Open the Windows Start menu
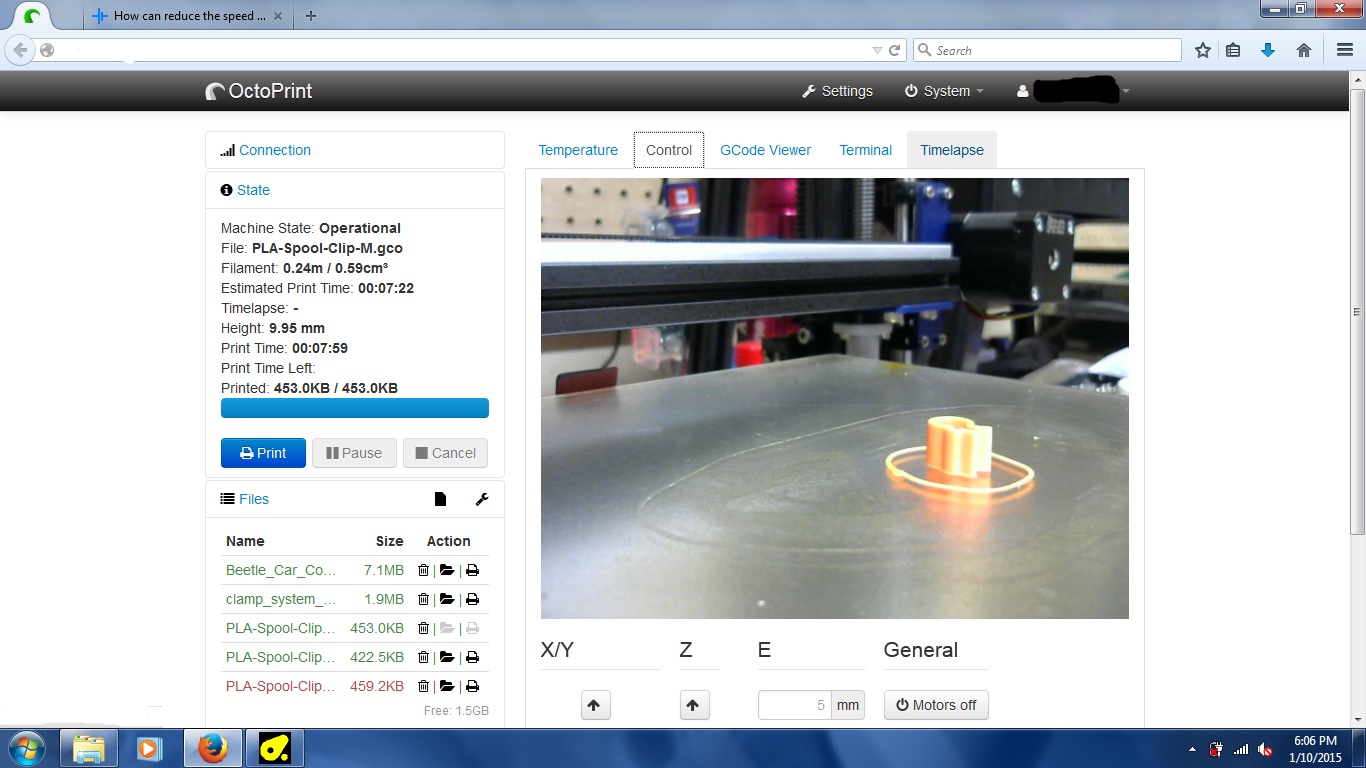 27,748
